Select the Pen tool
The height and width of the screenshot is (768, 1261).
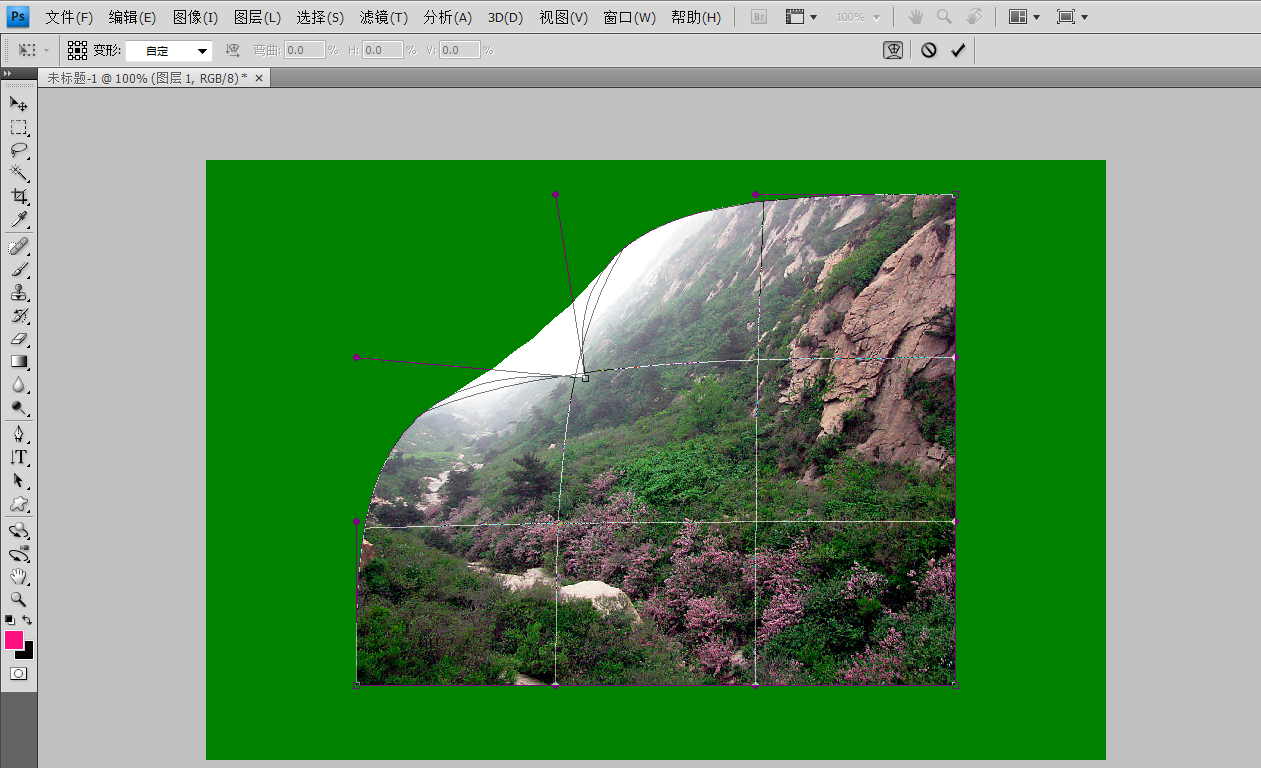18,434
